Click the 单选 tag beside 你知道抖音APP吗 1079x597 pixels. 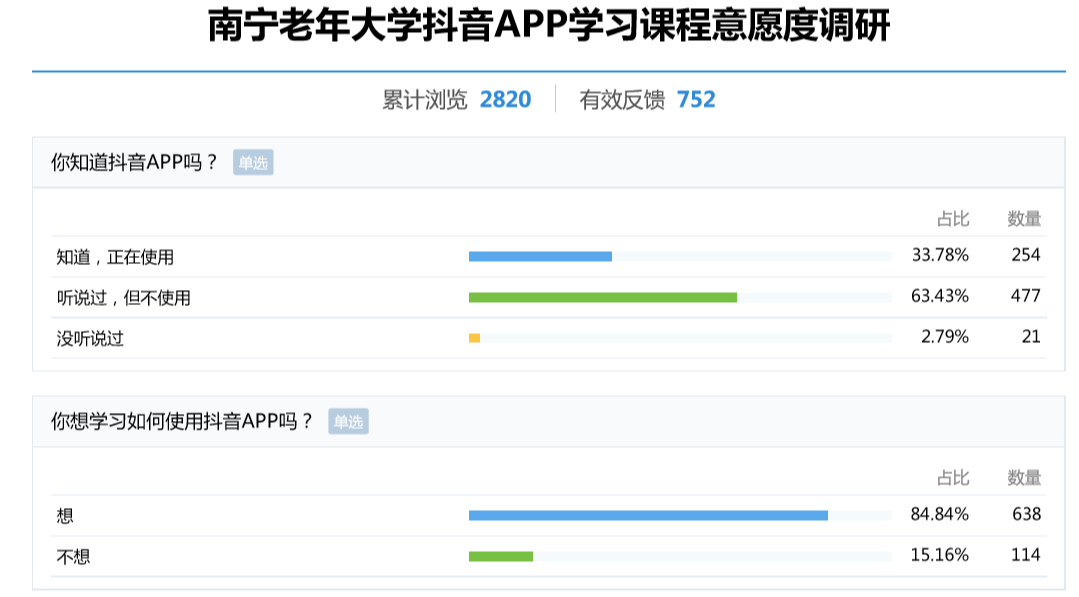253,162
